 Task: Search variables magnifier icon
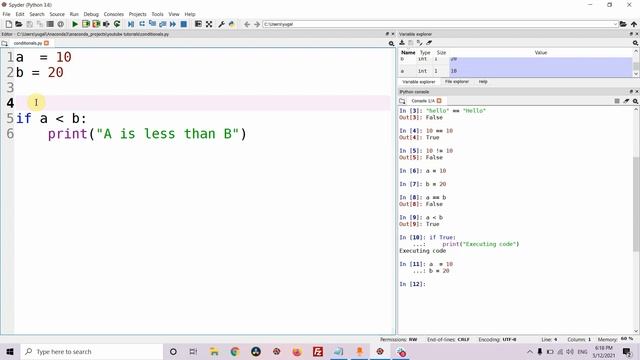pos(636,43)
